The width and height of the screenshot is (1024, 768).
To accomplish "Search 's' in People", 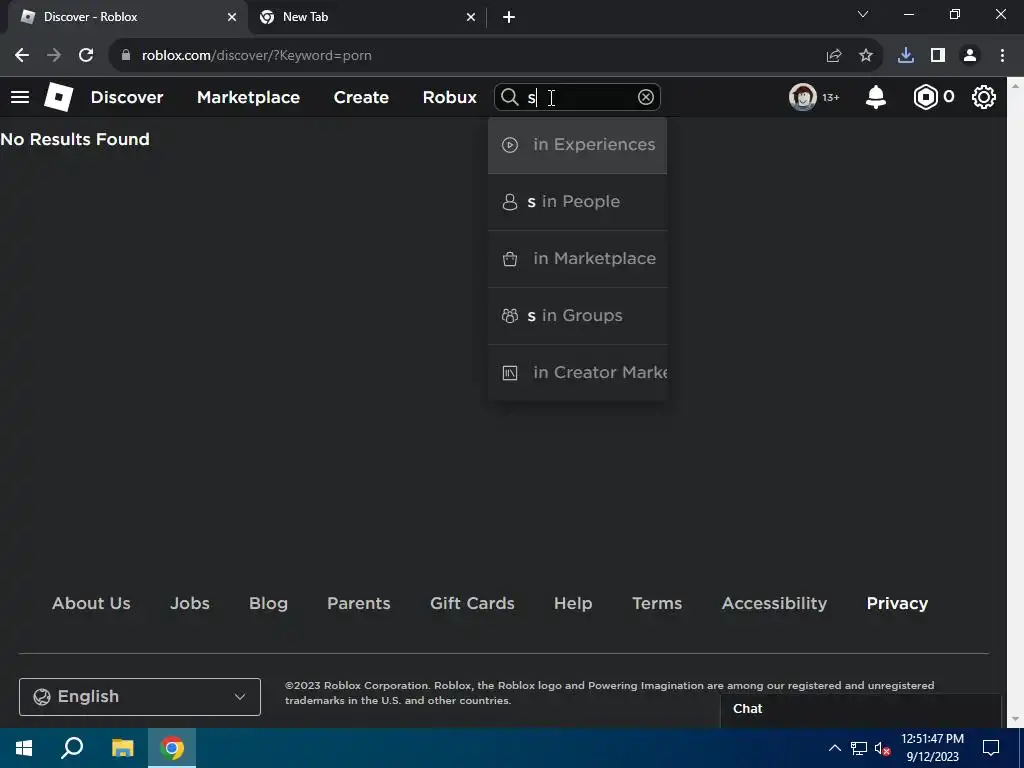I will pos(577,202).
